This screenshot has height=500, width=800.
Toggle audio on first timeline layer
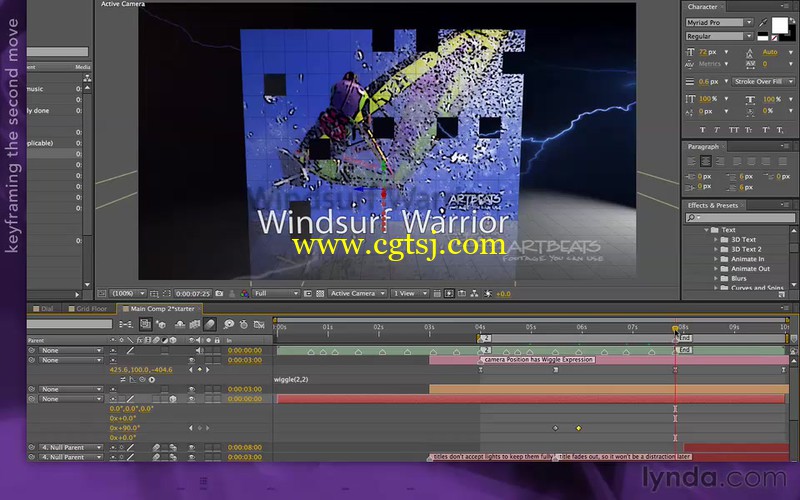198,351
